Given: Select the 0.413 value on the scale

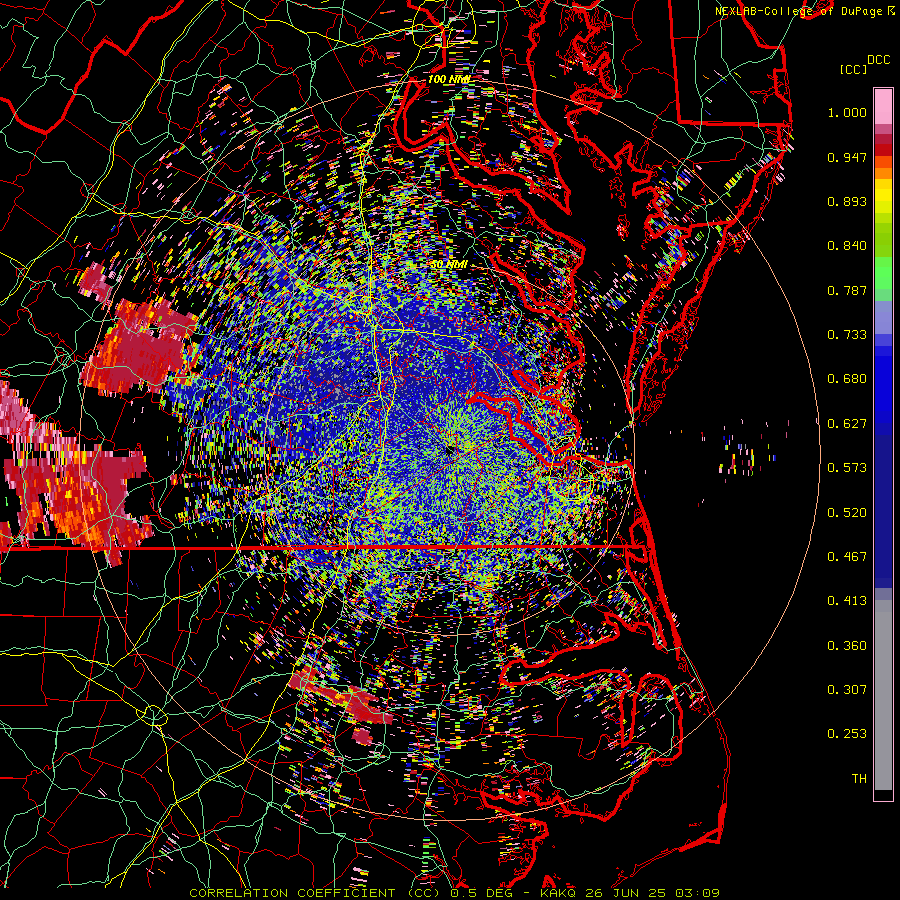Looking at the screenshot, I should (847, 601).
